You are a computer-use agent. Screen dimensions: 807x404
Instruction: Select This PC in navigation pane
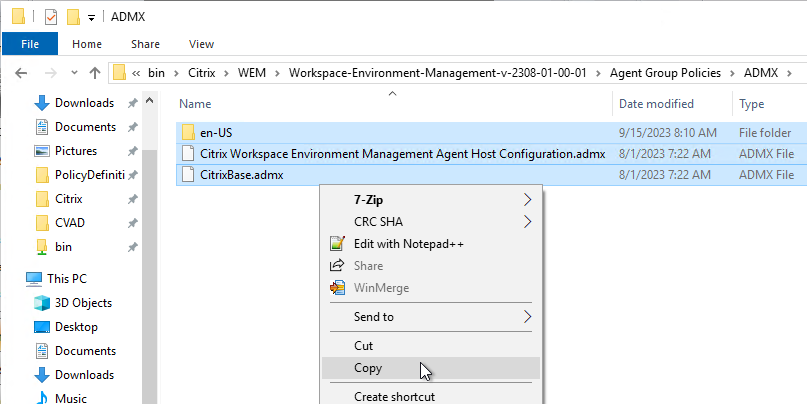click(x=67, y=279)
